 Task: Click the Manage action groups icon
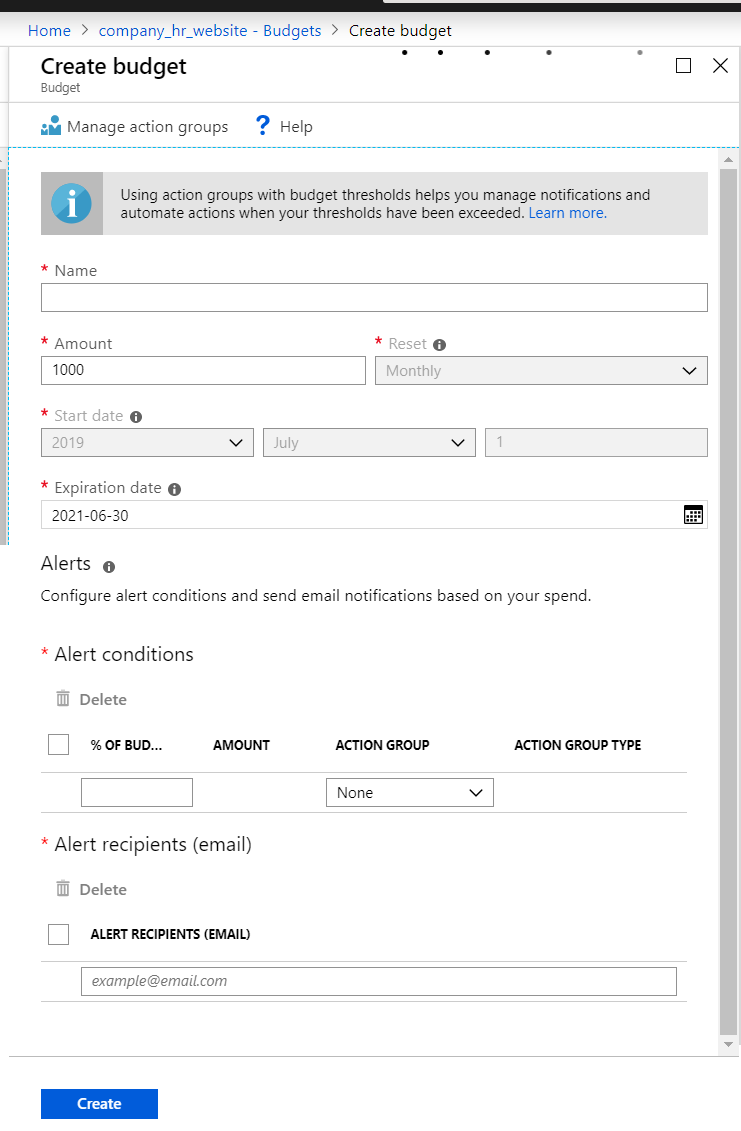pos(51,126)
